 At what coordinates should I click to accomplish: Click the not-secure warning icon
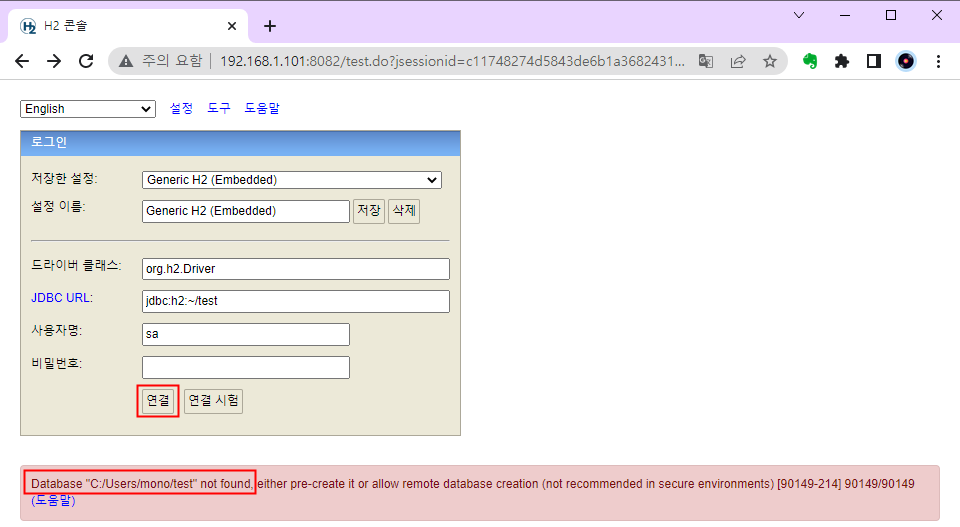(x=126, y=61)
